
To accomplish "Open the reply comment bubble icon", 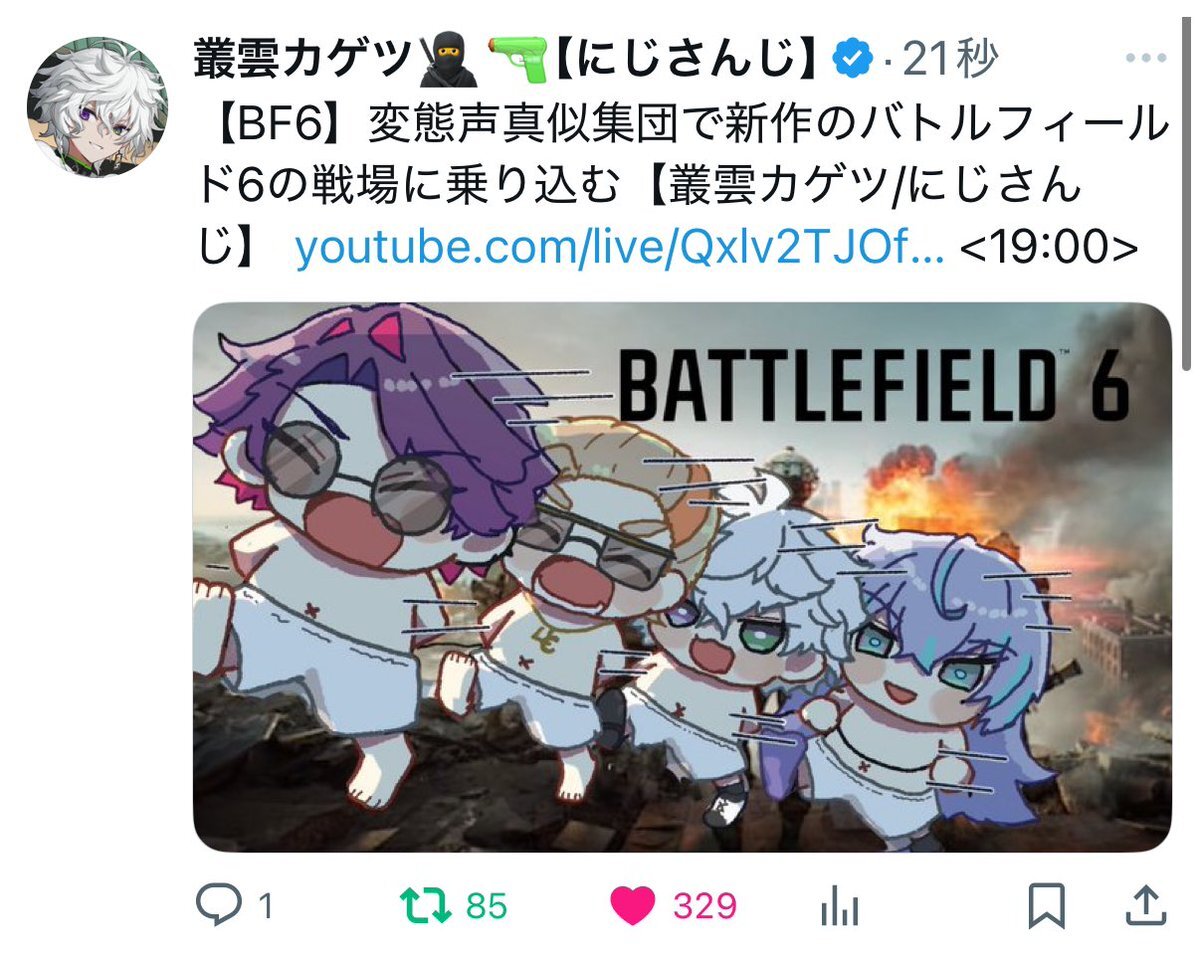I will tap(217, 906).
